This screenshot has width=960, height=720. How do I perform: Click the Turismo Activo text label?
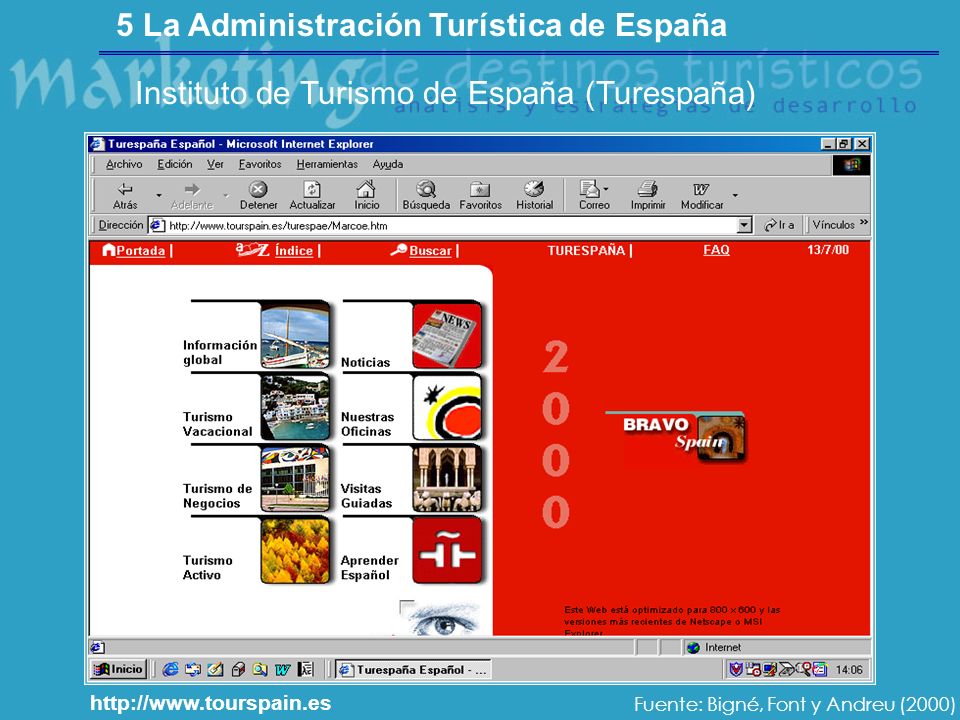point(208,567)
